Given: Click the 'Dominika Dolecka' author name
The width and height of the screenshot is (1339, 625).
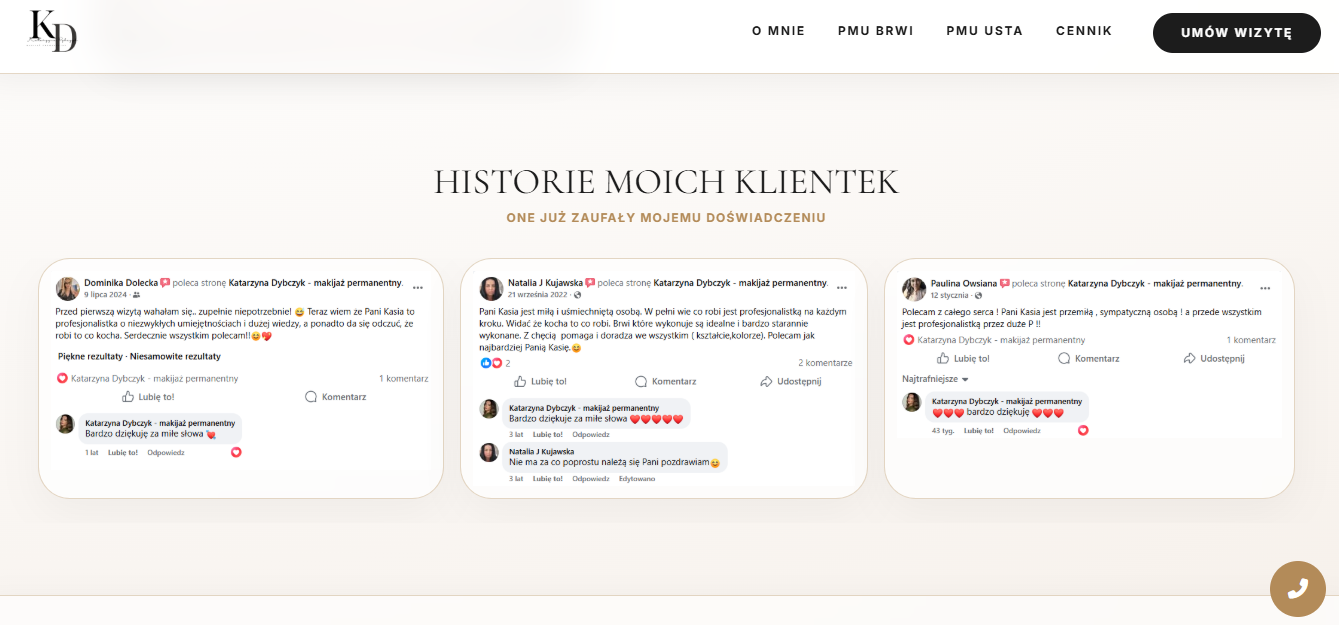Looking at the screenshot, I should click(x=121, y=283).
